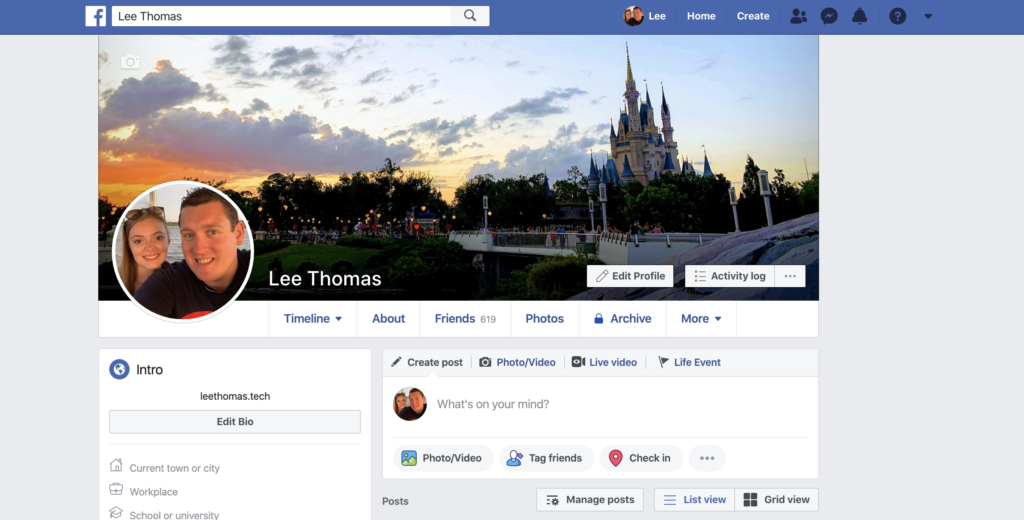Open the notifications bell icon
Screen dimensions: 1024x520
click(x=859, y=16)
